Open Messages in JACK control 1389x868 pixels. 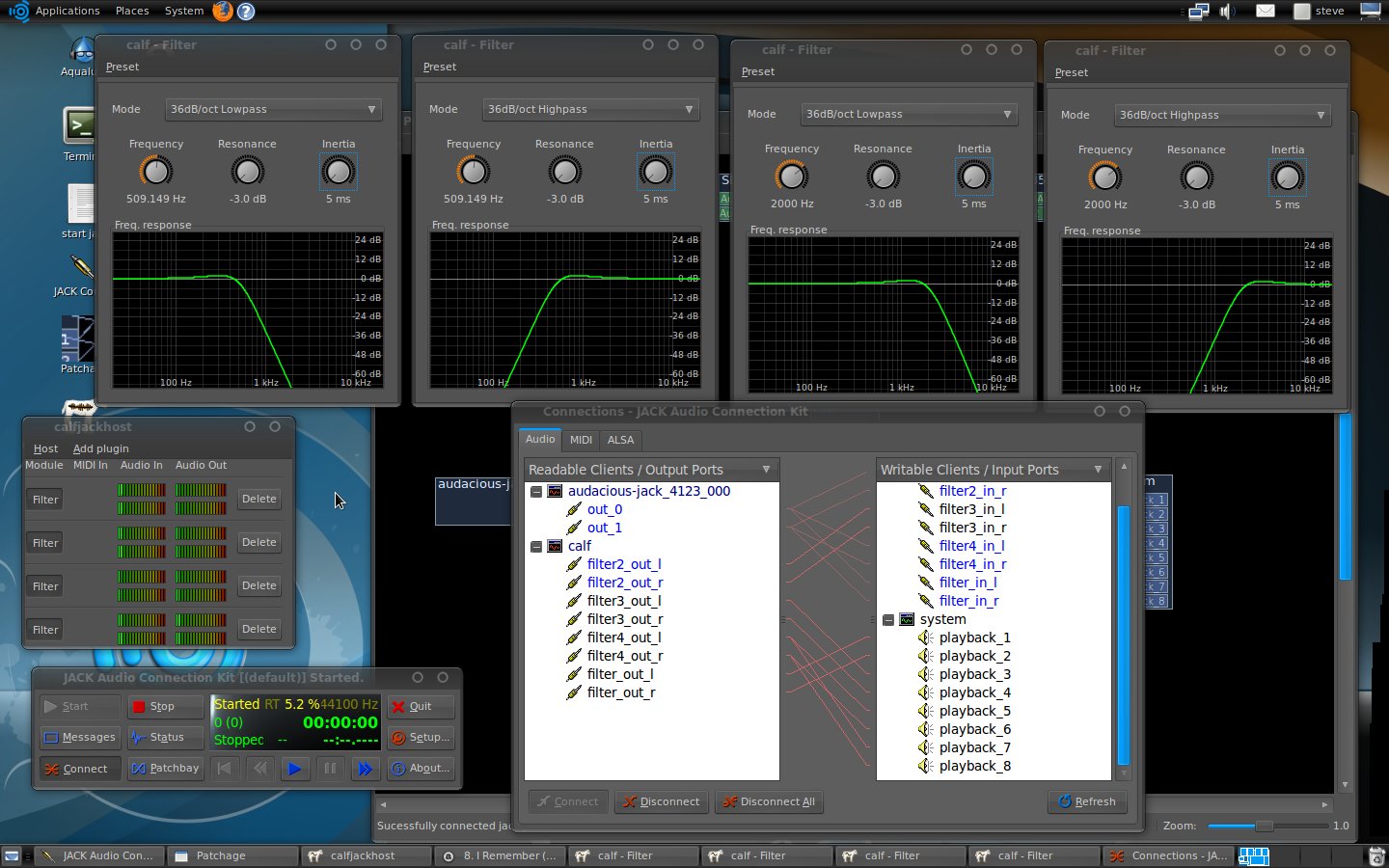[79, 737]
